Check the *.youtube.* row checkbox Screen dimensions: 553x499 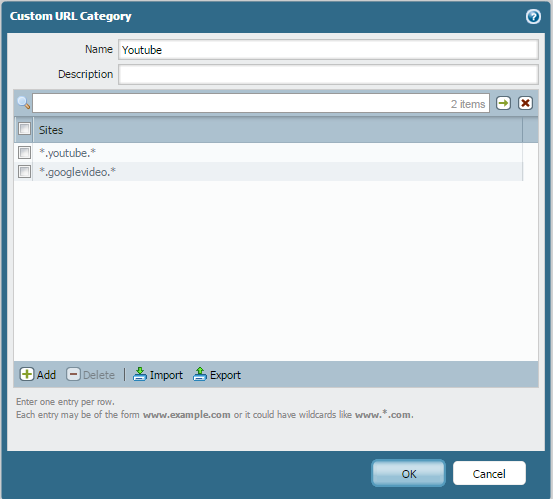click(24, 152)
